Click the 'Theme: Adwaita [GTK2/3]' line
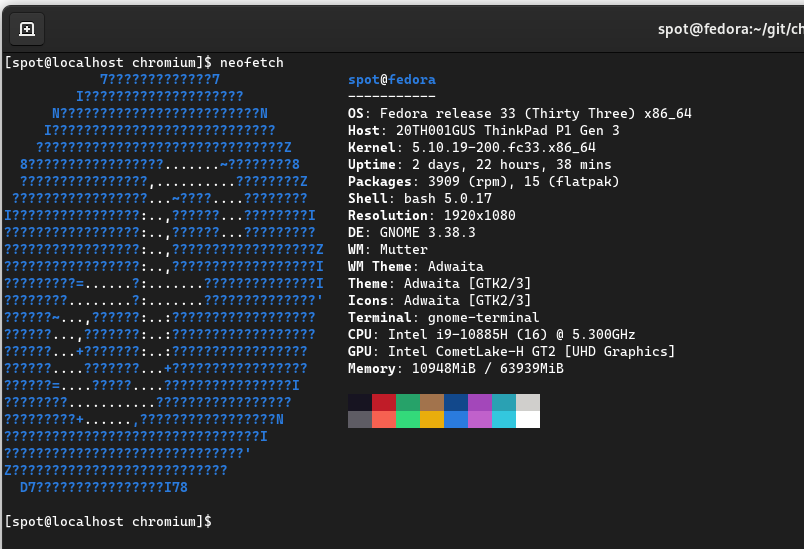 (439, 283)
